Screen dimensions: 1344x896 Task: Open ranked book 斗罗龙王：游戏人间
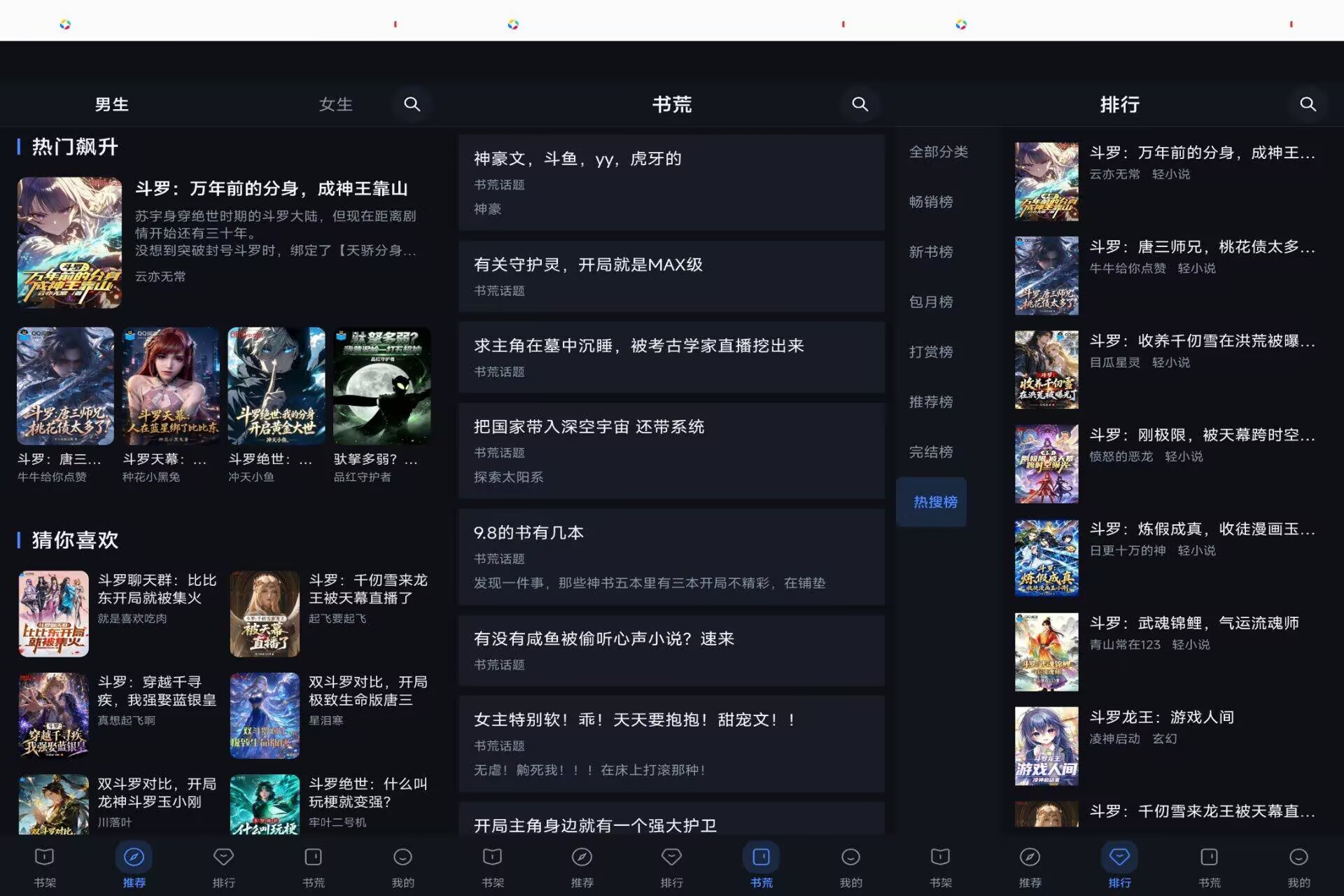coord(1169,745)
